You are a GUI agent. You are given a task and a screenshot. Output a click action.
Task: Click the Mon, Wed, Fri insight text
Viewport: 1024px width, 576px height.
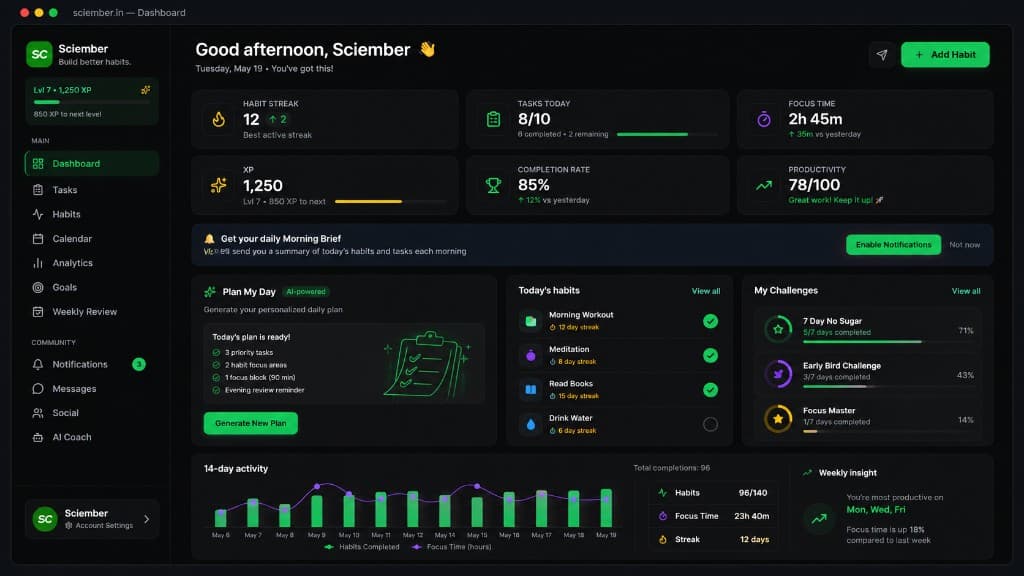click(876, 509)
